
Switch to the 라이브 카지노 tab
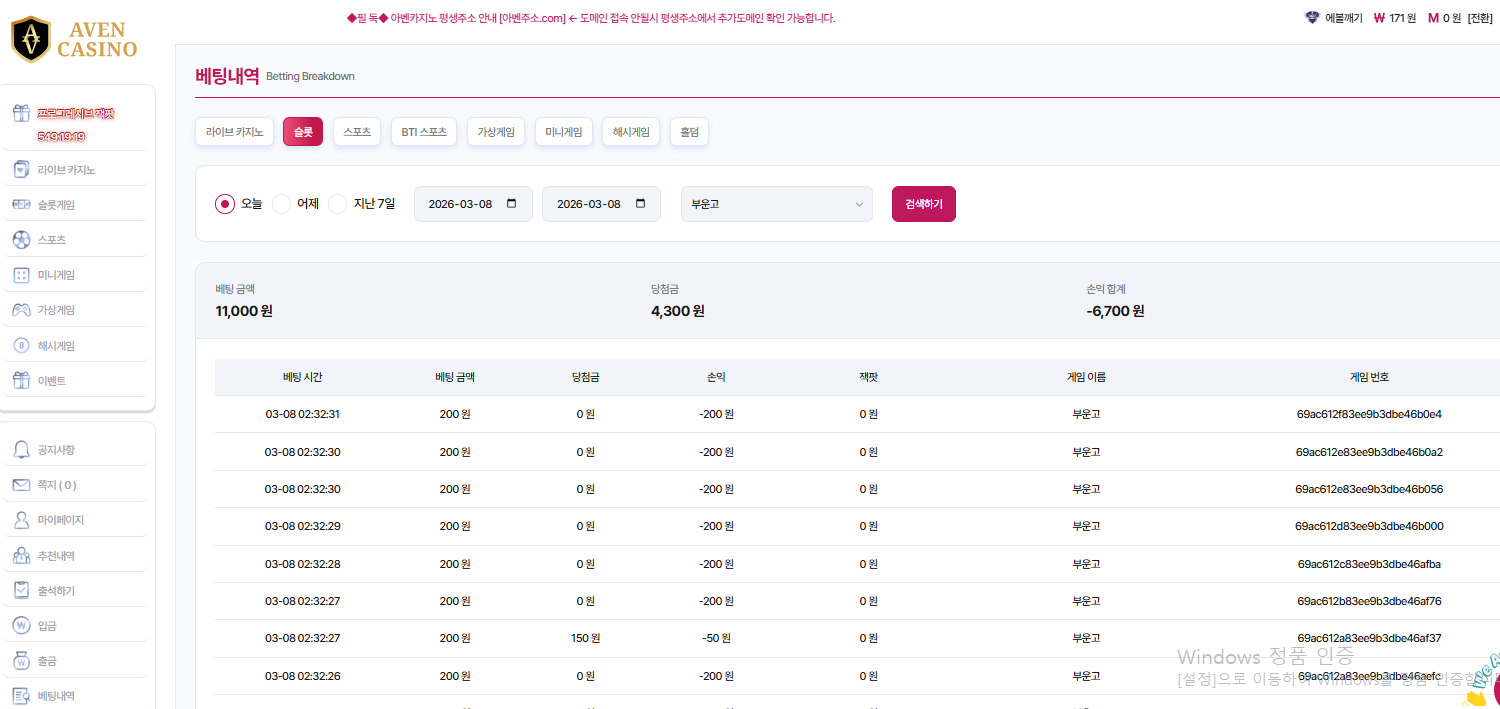234,132
